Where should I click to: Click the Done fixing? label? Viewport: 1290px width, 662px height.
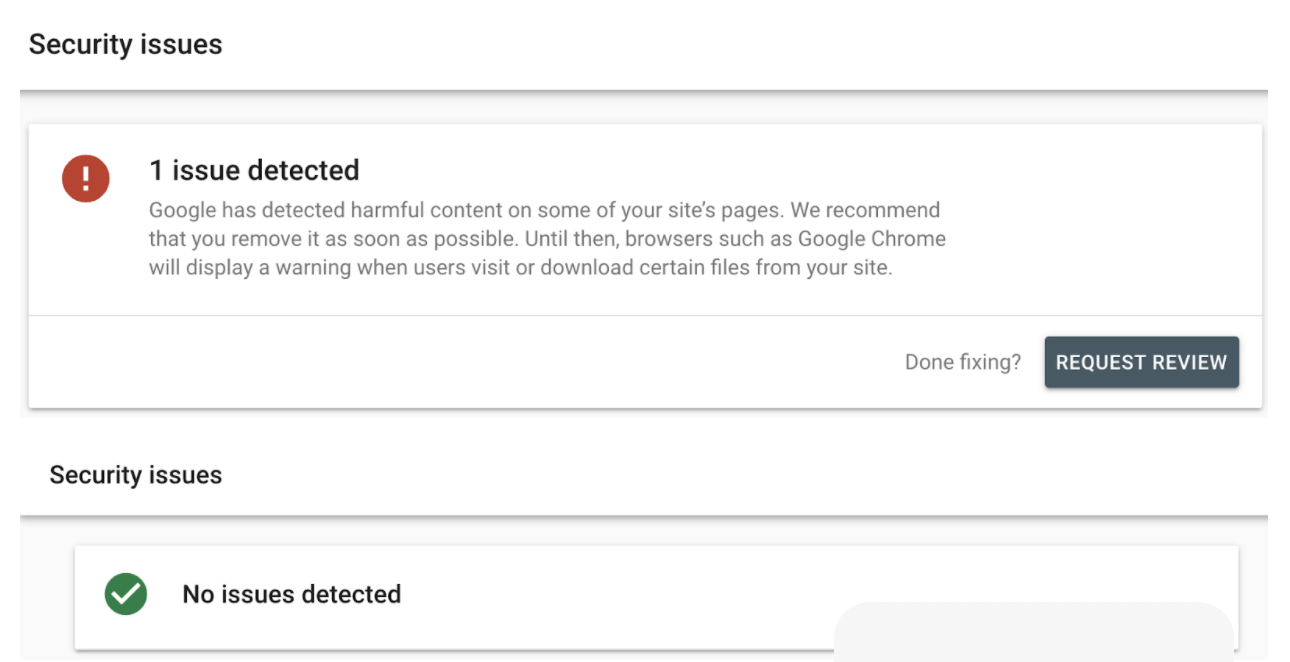[x=962, y=361]
